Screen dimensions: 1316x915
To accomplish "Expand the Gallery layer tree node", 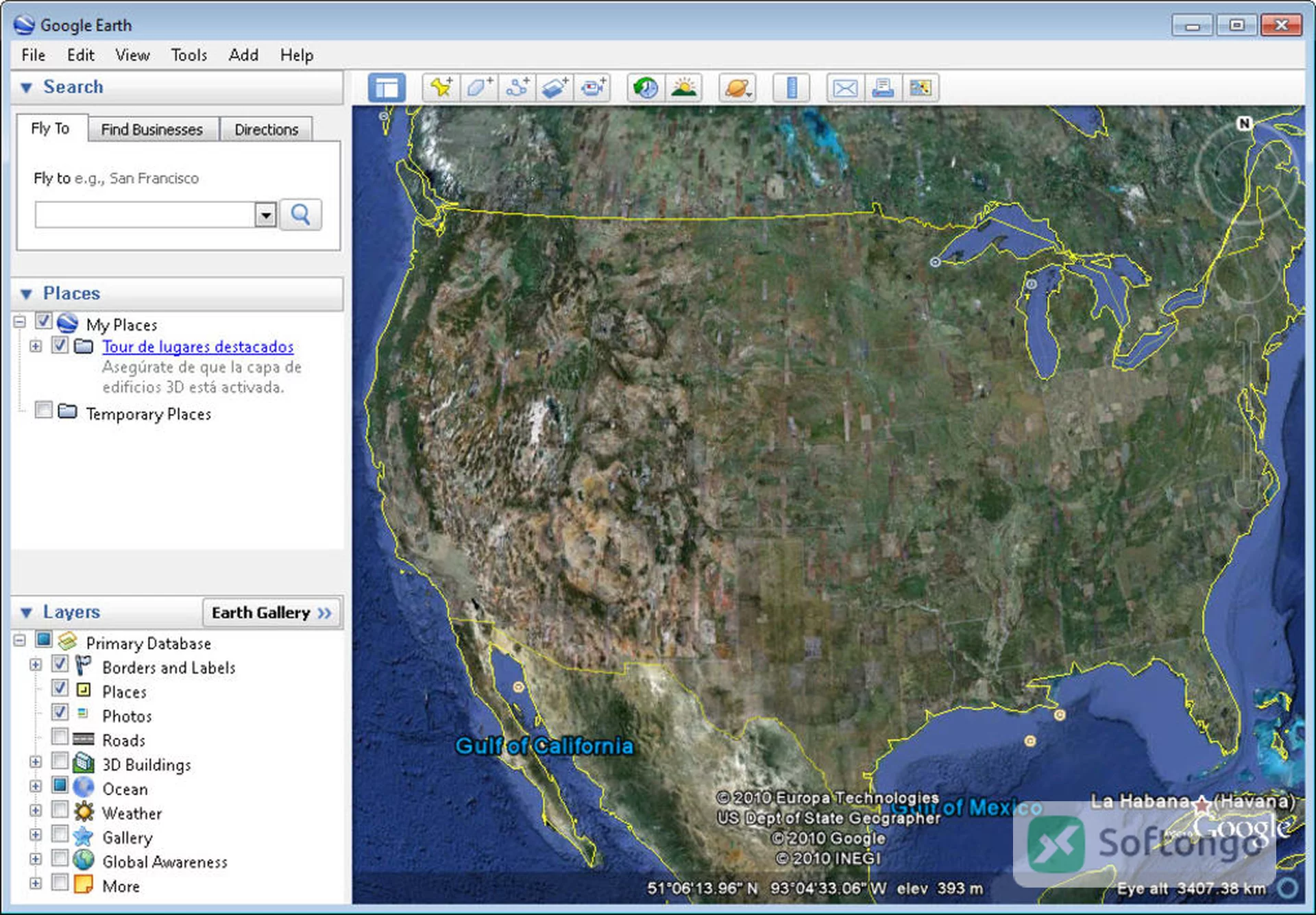I will pyautogui.click(x=36, y=835).
